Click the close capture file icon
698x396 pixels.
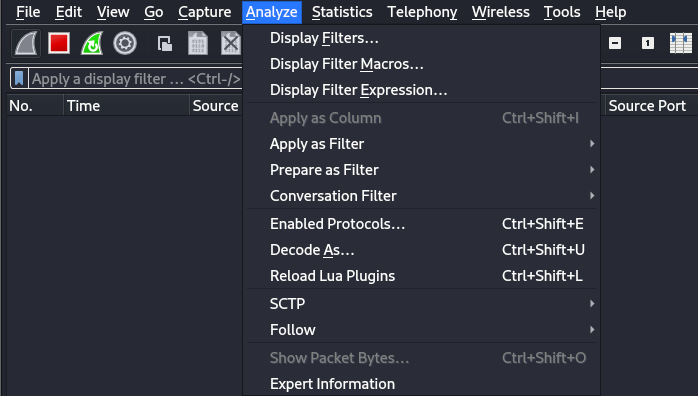coord(231,44)
